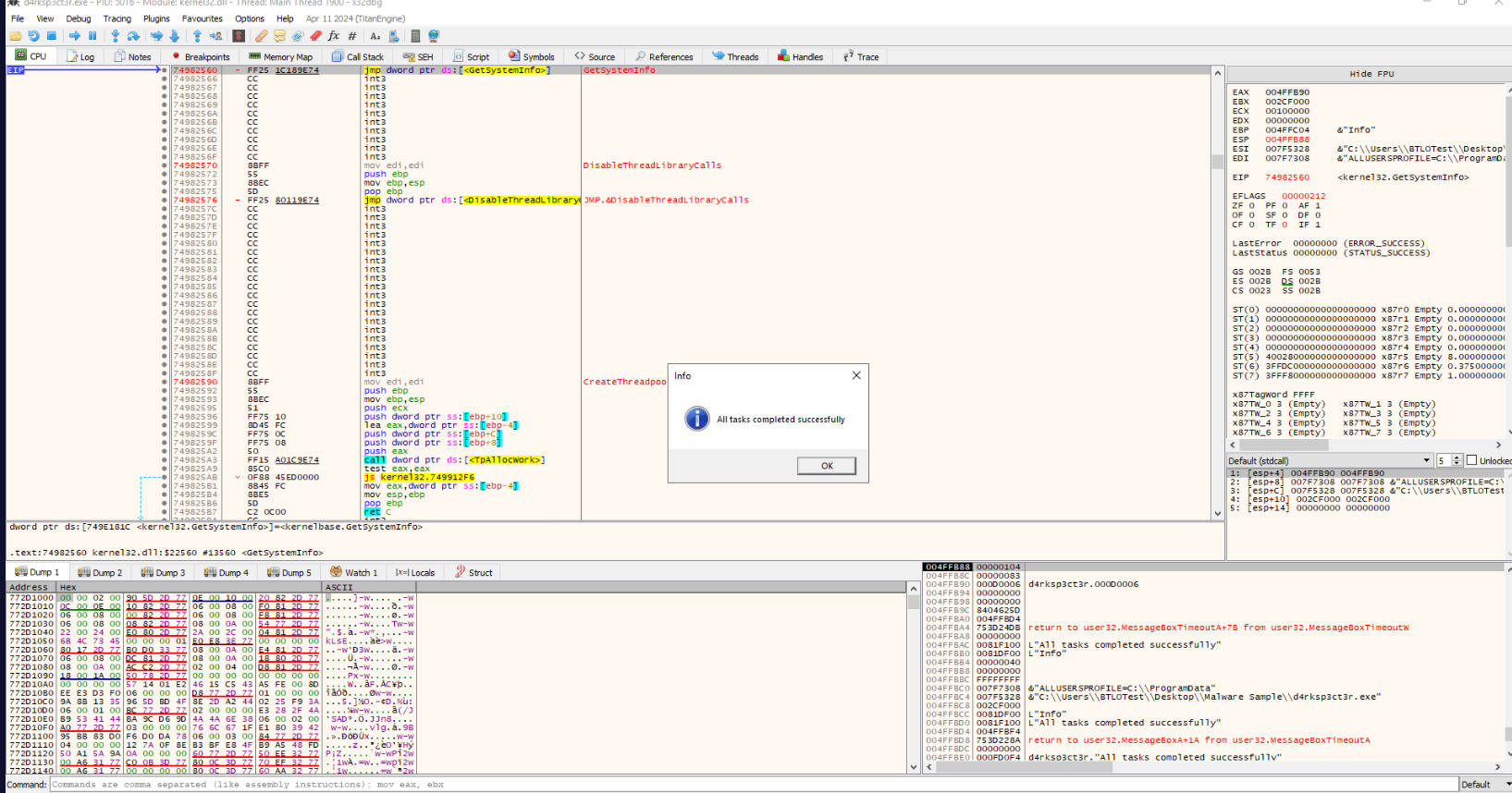Click the Command input field

(753, 785)
